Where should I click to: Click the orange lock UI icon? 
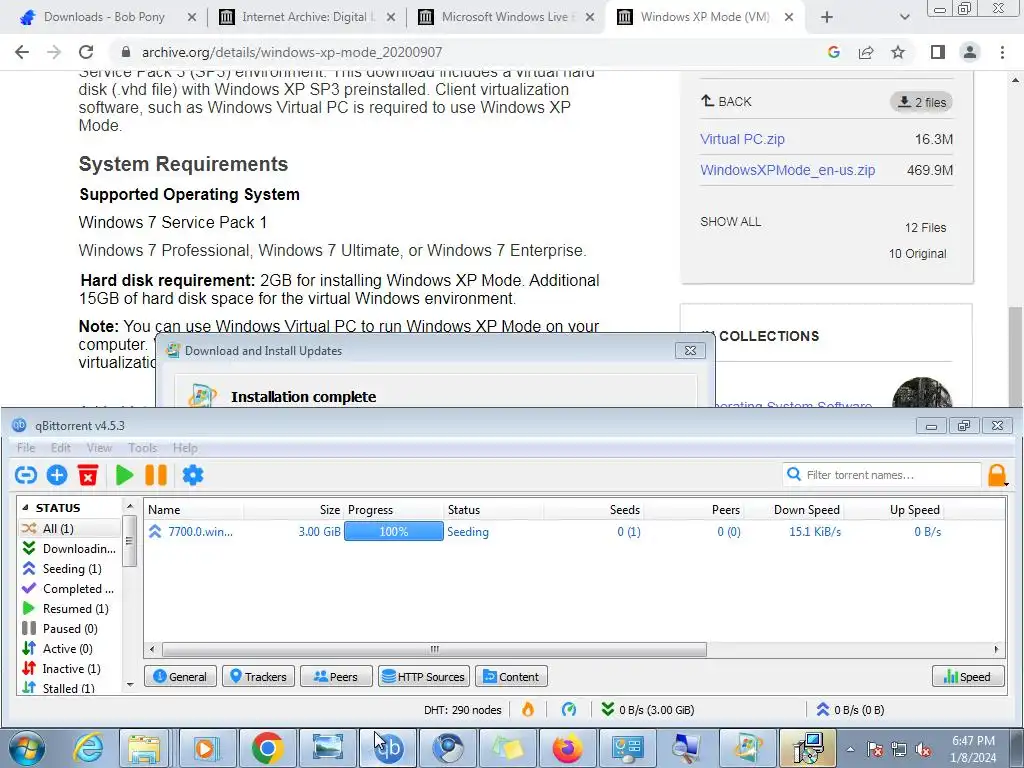coord(996,475)
